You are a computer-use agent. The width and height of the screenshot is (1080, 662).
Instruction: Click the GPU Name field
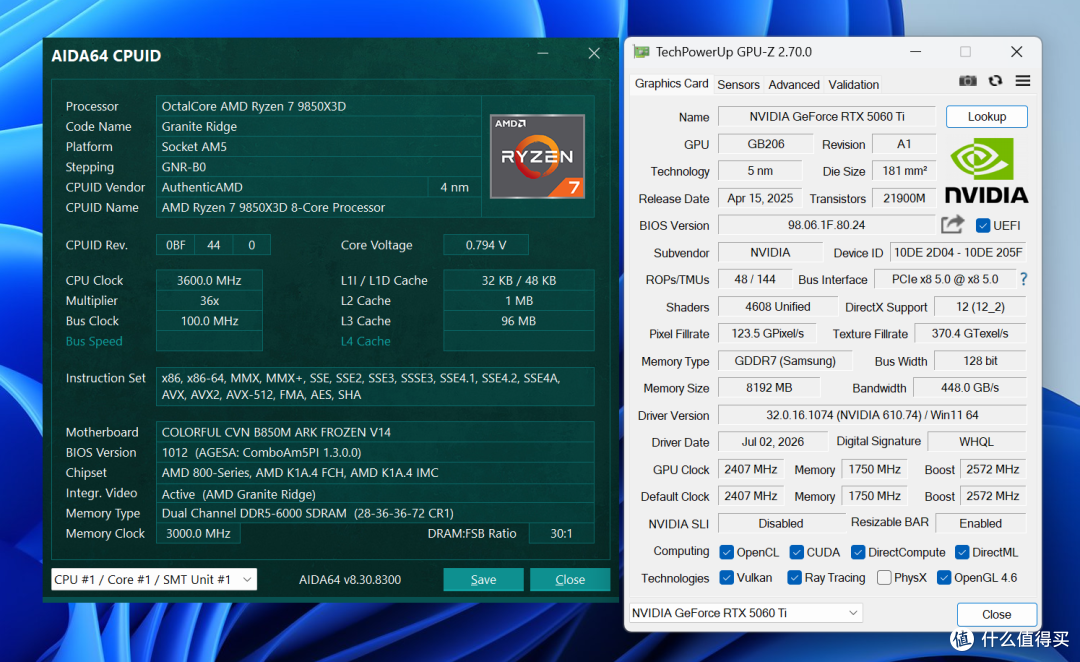(x=827, y=116)
